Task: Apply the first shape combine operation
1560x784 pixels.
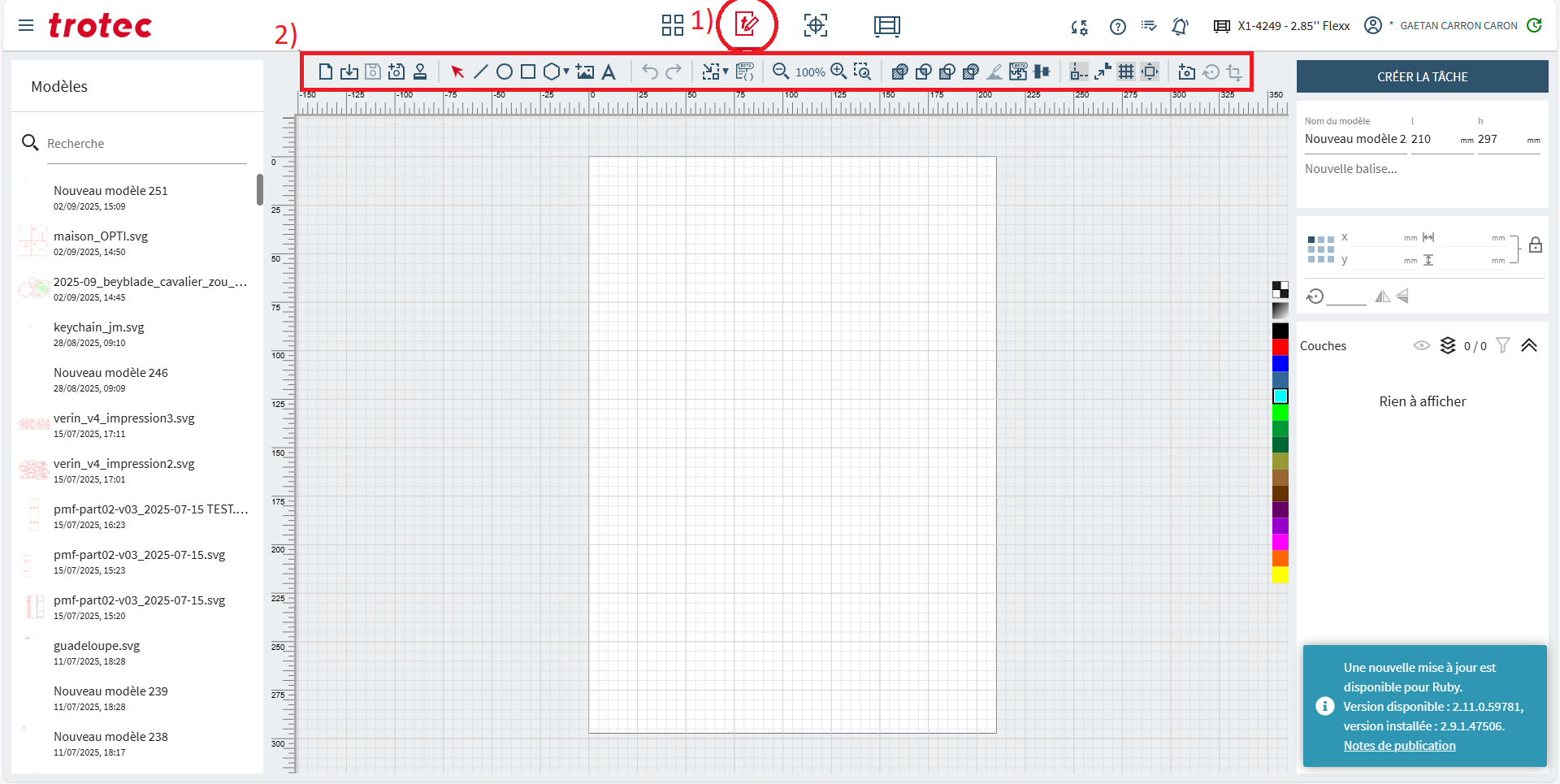Action: [899, 71]
